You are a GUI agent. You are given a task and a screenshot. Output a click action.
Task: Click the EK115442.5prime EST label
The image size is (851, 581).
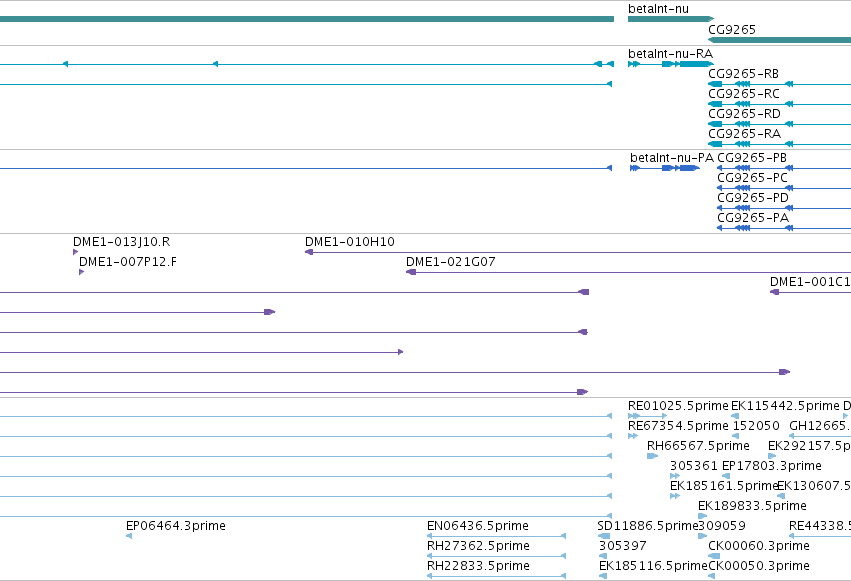(785, 406)
